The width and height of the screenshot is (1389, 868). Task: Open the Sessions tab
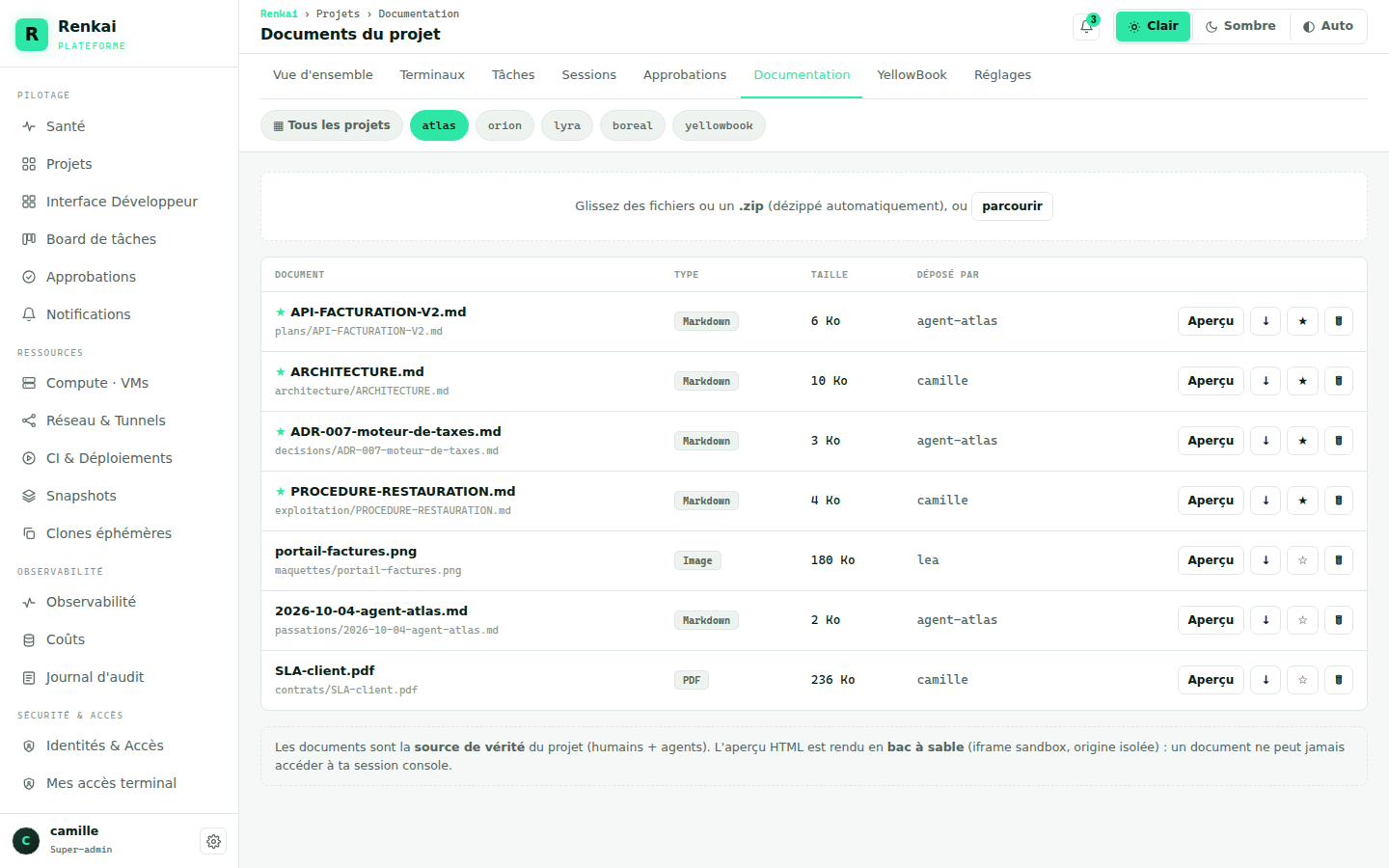[589, 75]
